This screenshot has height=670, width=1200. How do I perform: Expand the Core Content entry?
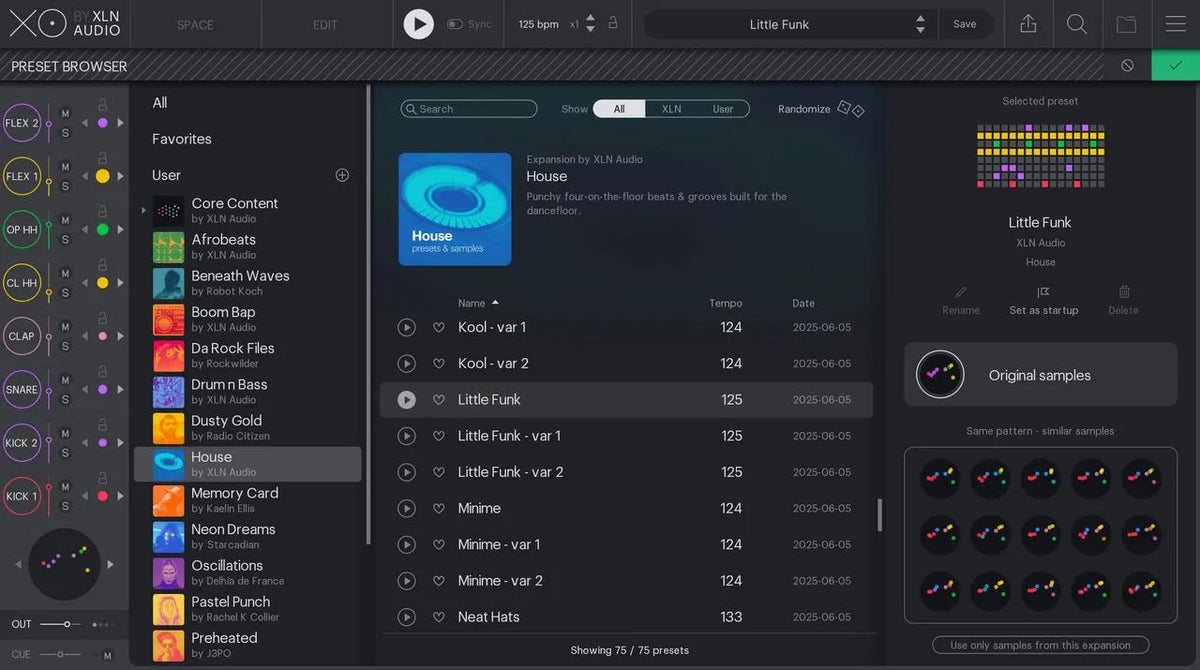[x=143, y=210]
